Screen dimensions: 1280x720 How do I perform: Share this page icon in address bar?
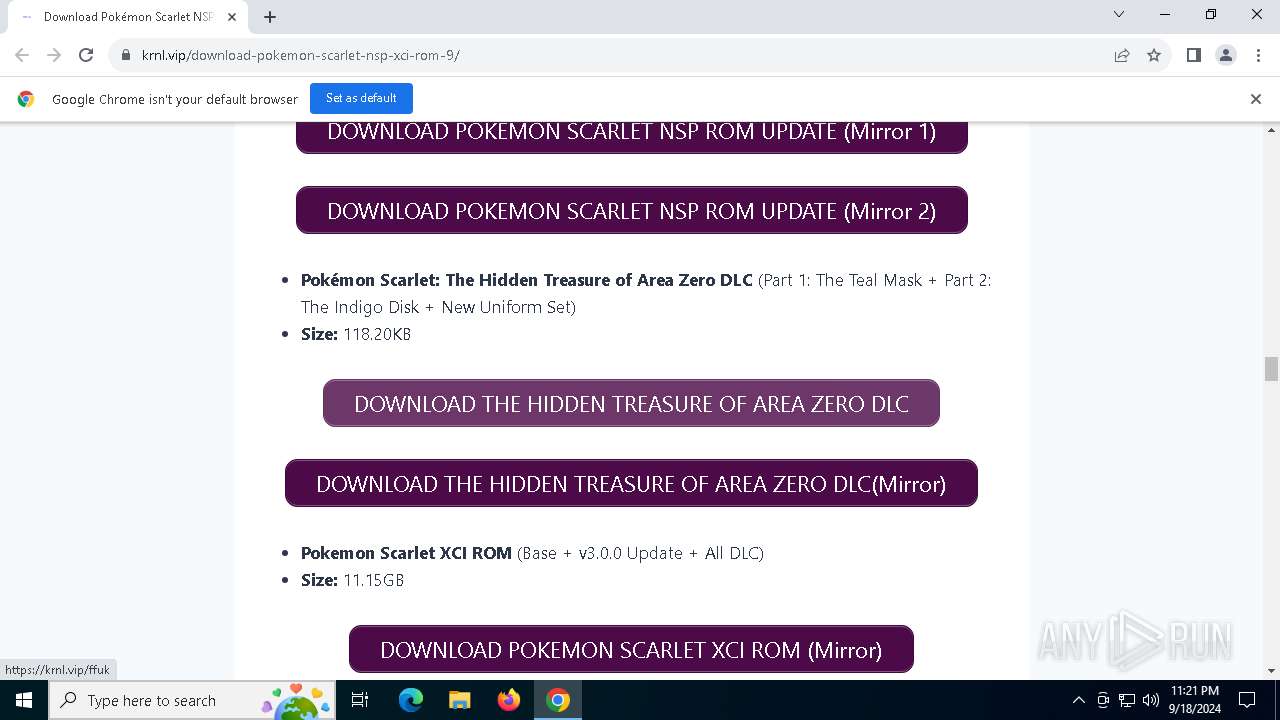[x=1122, y=55]
